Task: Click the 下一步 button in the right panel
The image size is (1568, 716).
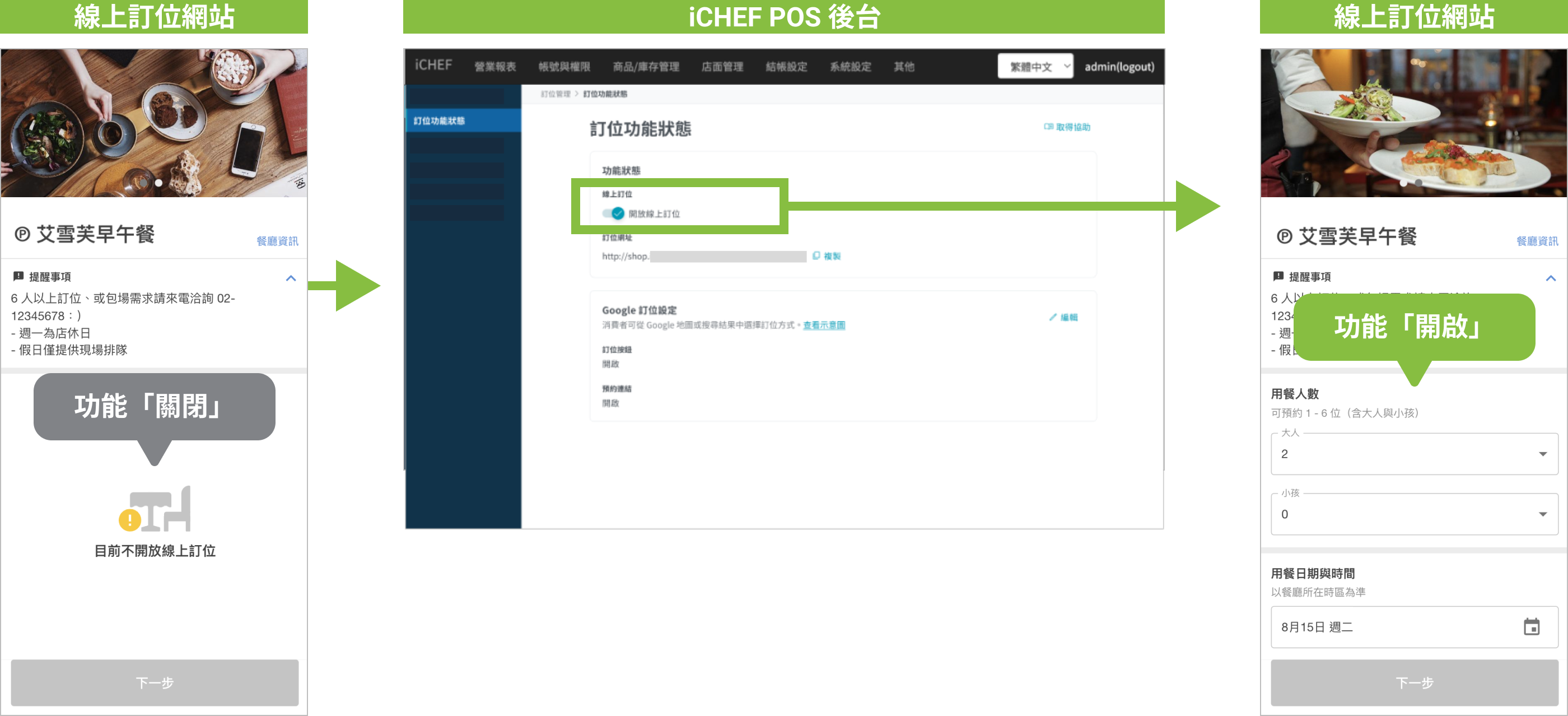Action: (1414, 682)
